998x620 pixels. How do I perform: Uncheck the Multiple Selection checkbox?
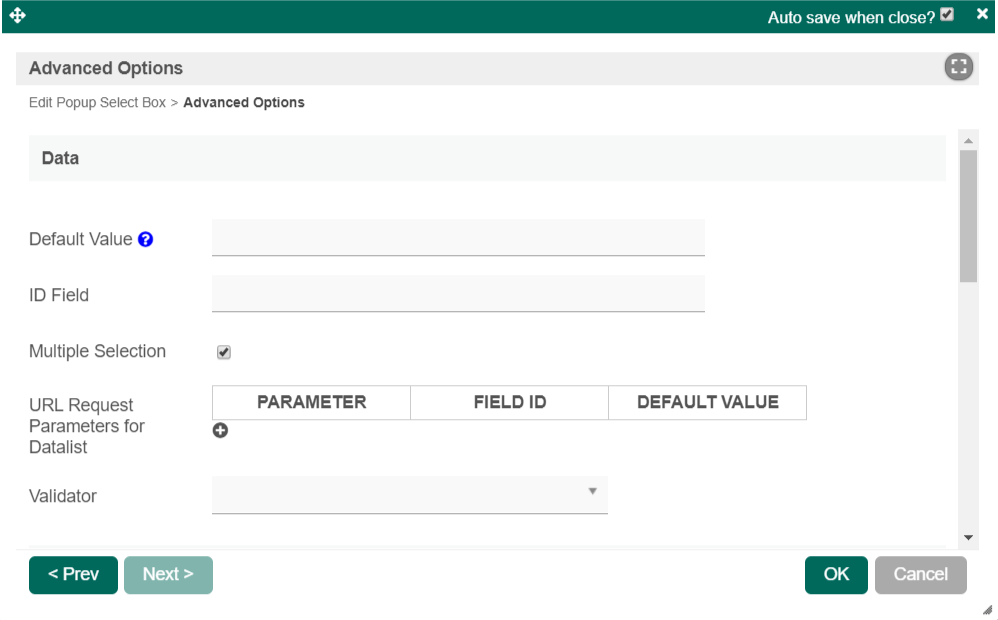(224, 352)
